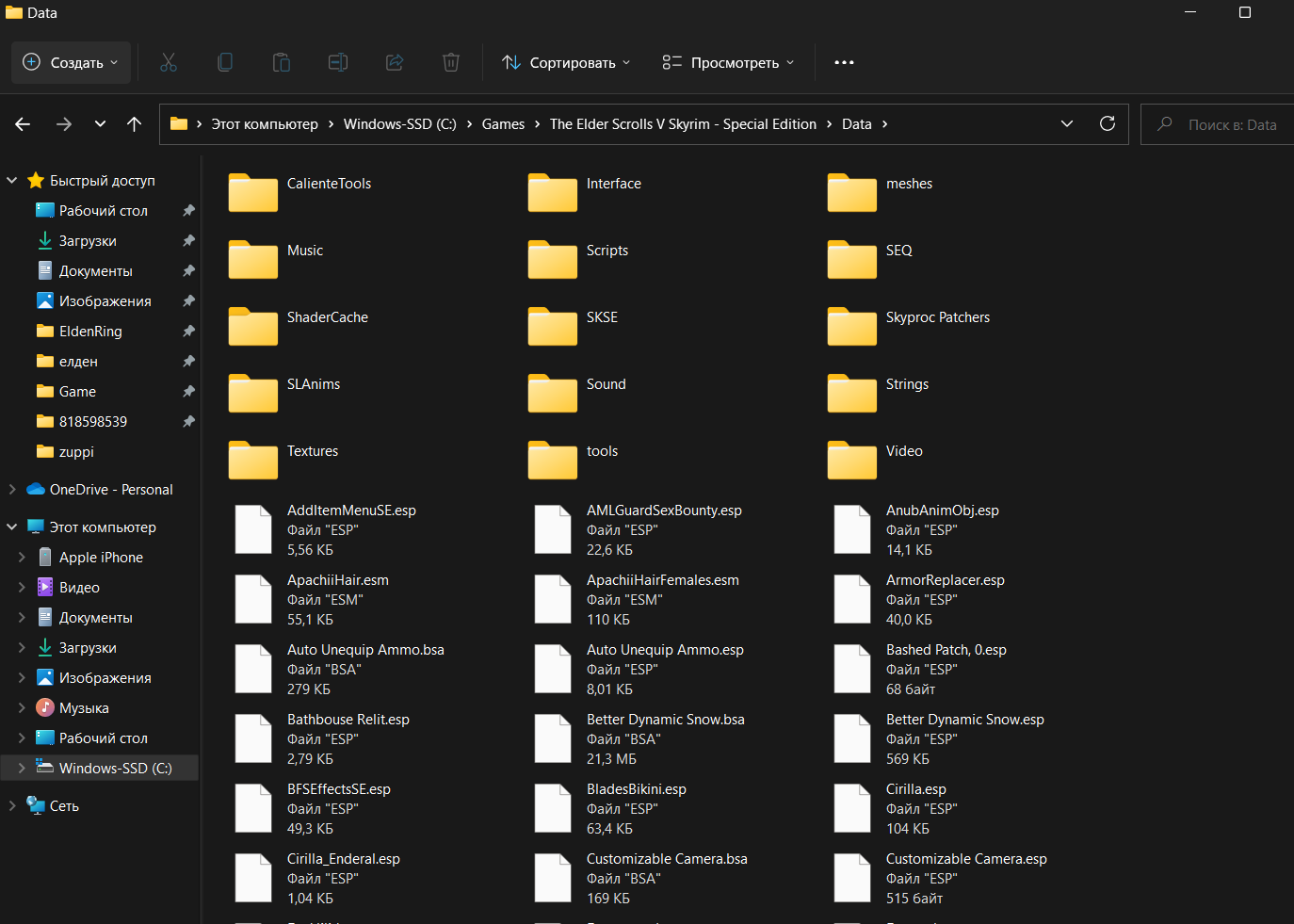
Task: Open the address bar history dropdown
Action: [x=1067, y=123]
